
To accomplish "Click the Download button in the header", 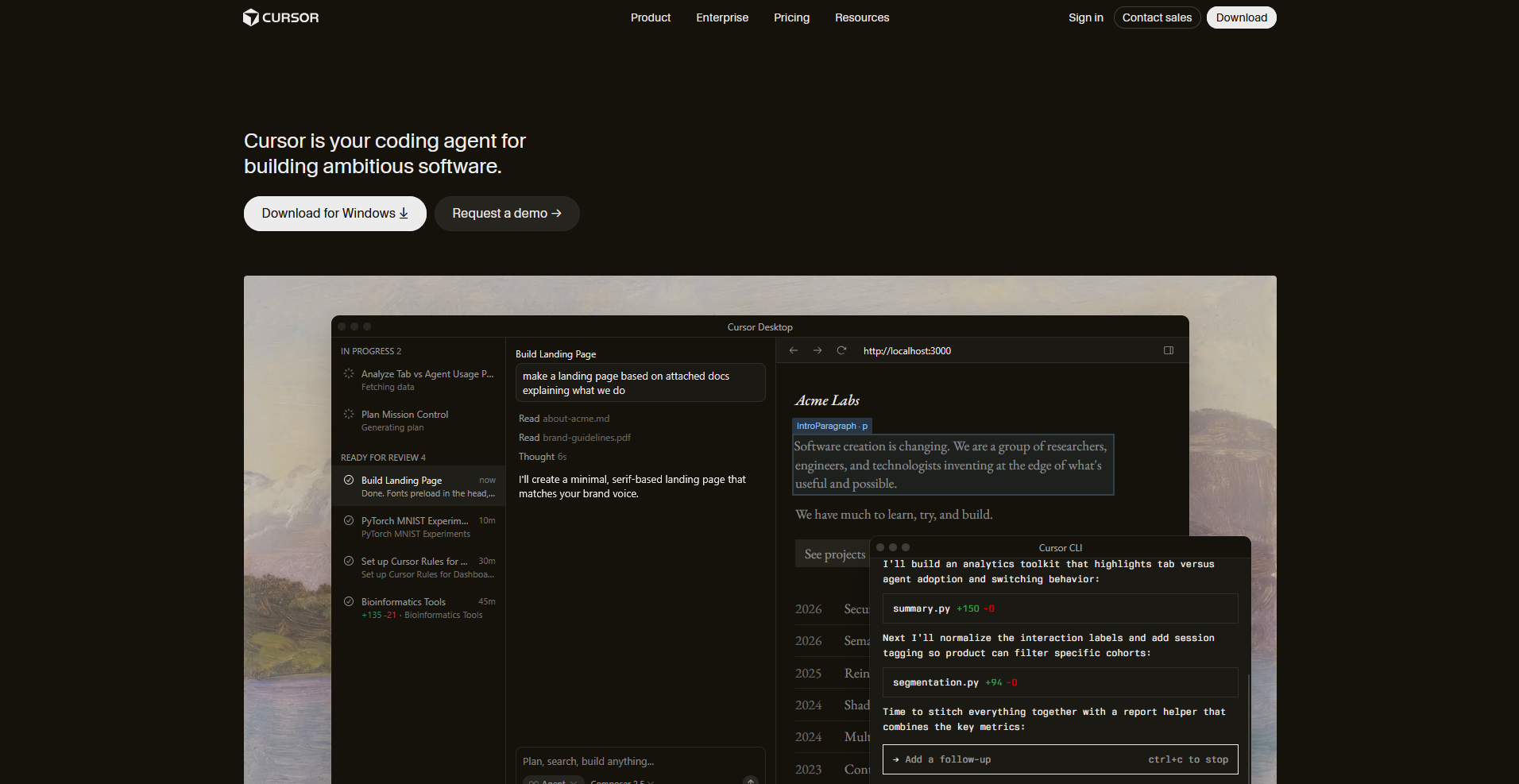I will (1241, 17).
